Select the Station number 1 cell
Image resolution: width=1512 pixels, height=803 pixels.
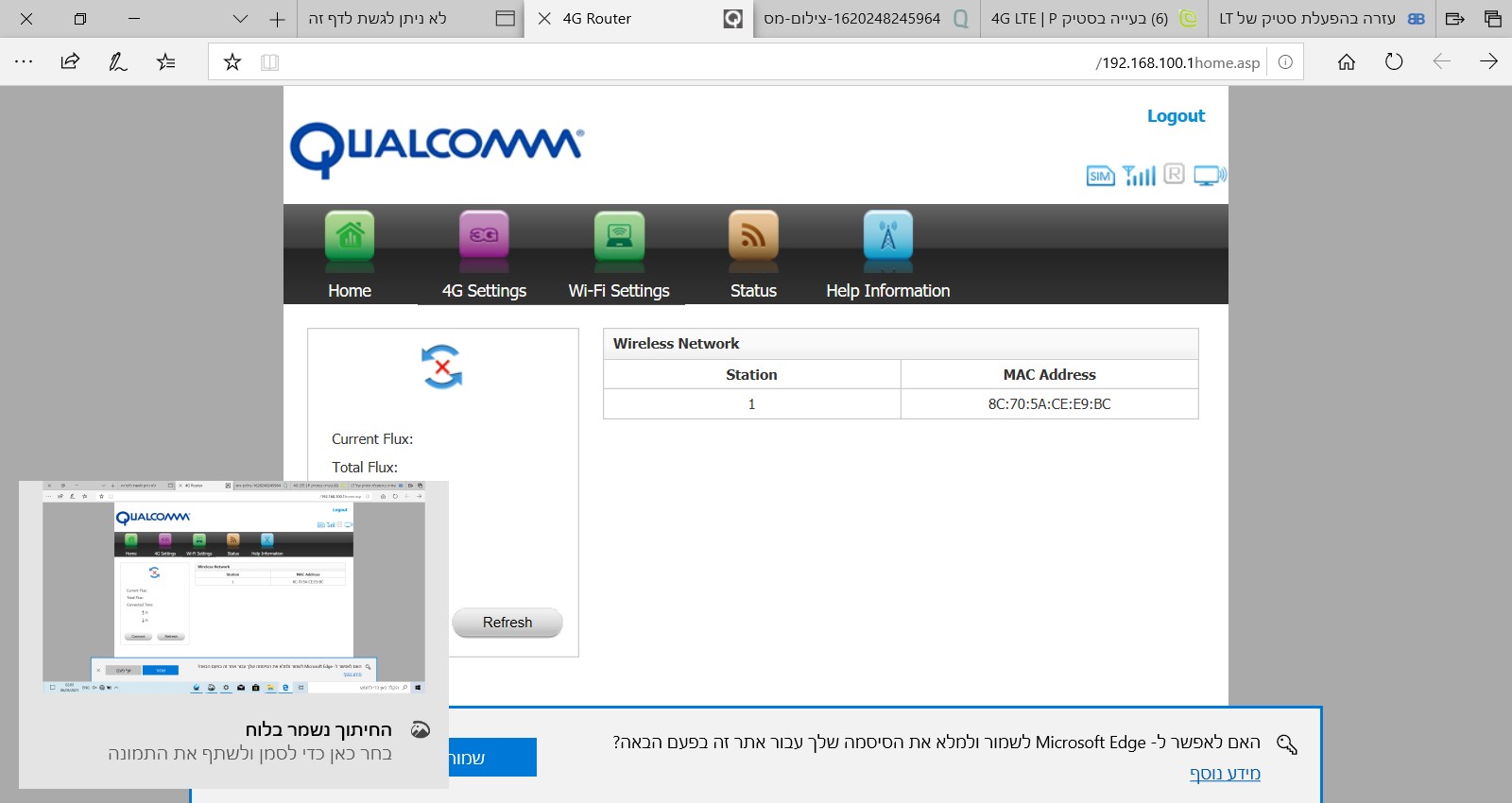click(752, 404)
